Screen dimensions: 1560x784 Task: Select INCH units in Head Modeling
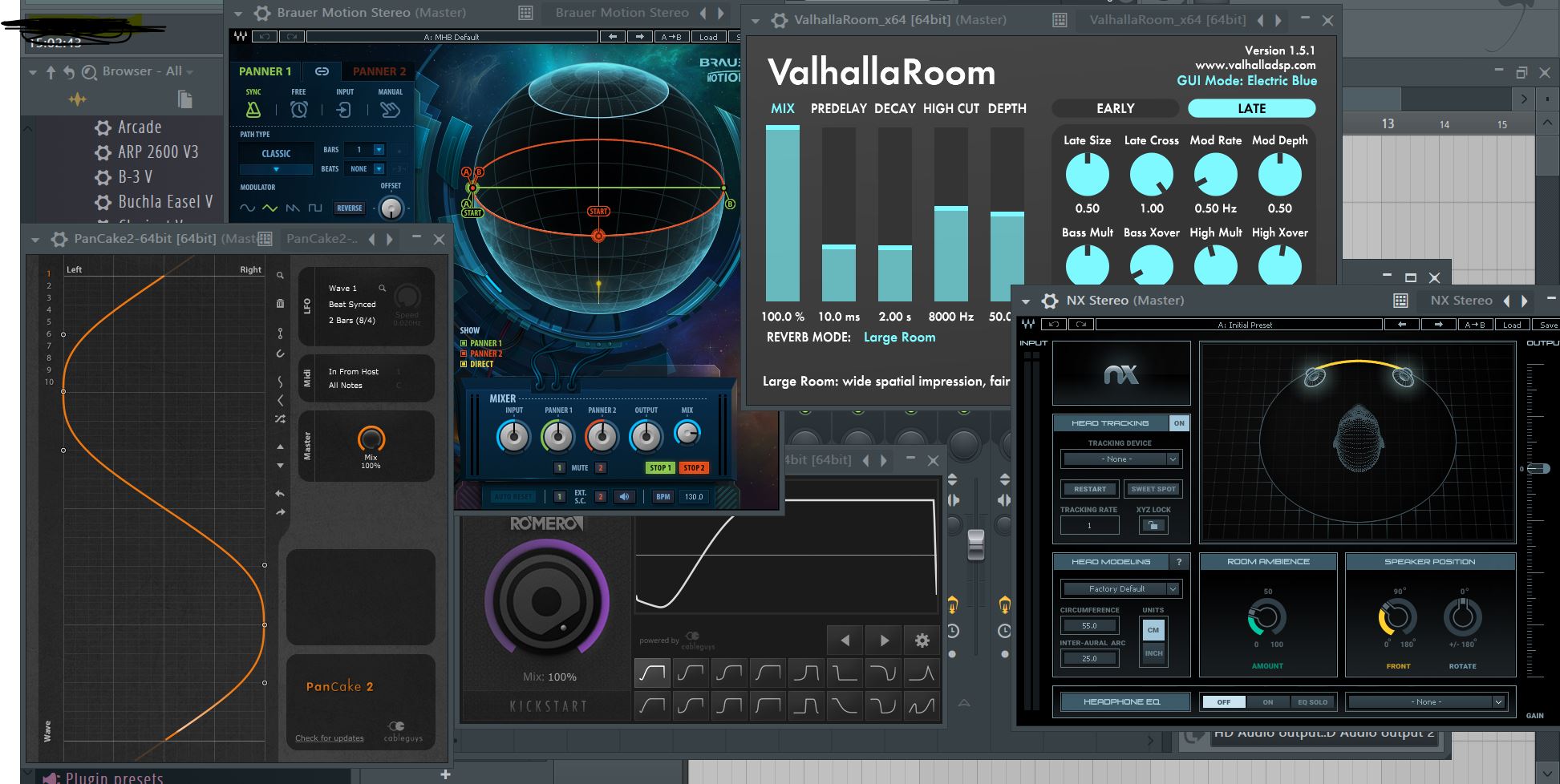pos(1153,653)
